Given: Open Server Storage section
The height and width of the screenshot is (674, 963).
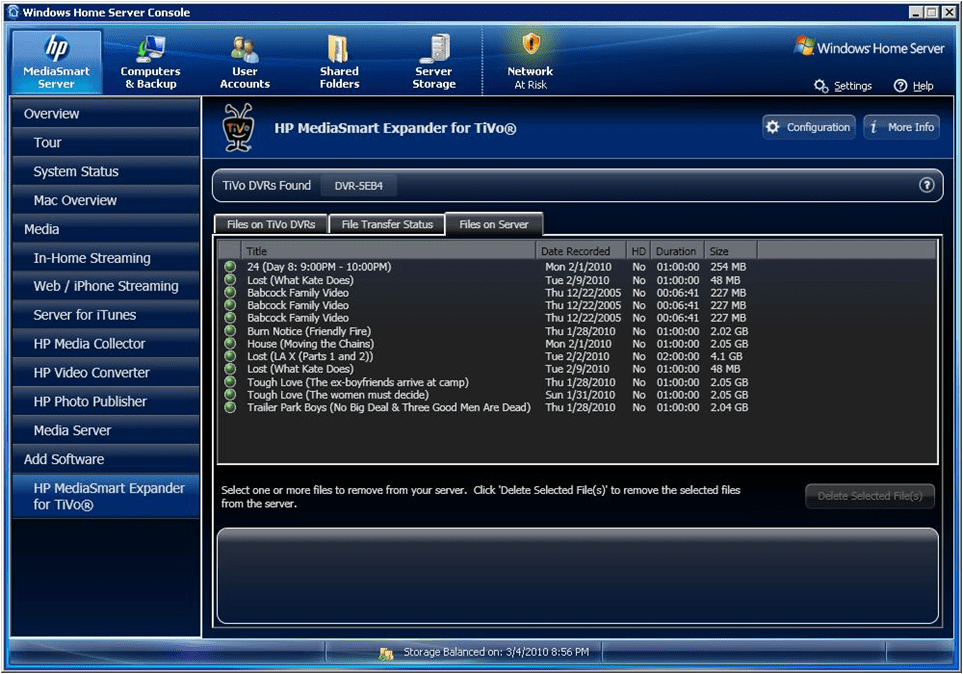Looking at the screenshot, I should pos(434,62).
